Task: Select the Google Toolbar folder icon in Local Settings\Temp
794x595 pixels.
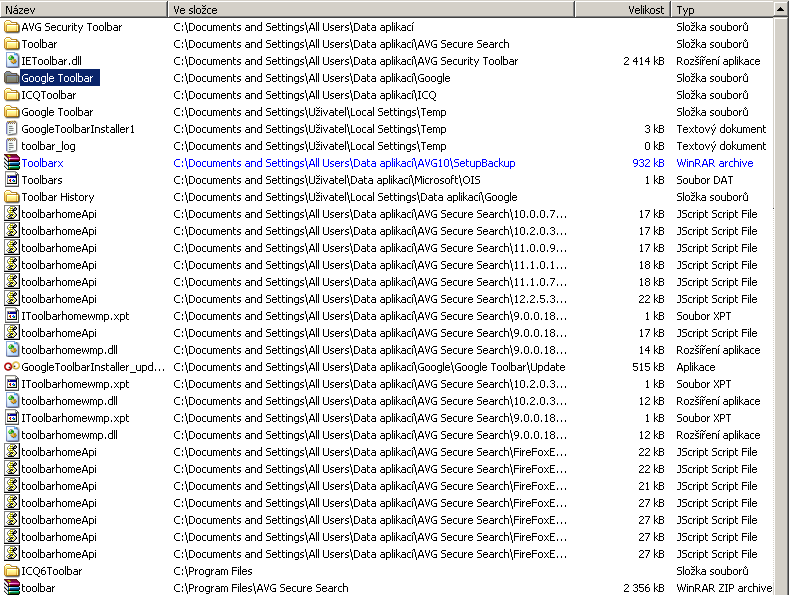Action: tap(12, 112)
